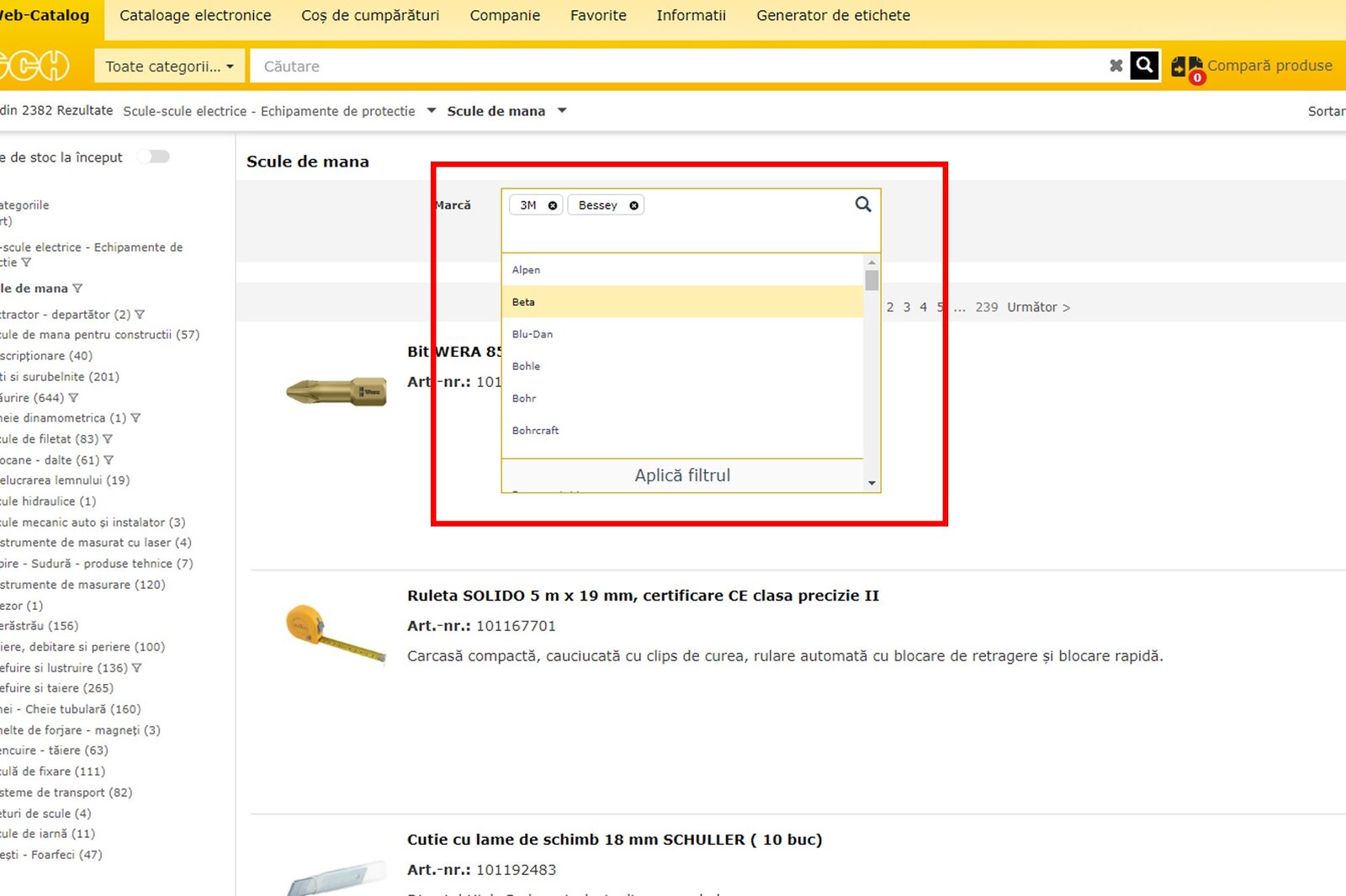Open Cataloage electronice menu
This screenshot has height=896, width=1346.
[x=195, y=15]
